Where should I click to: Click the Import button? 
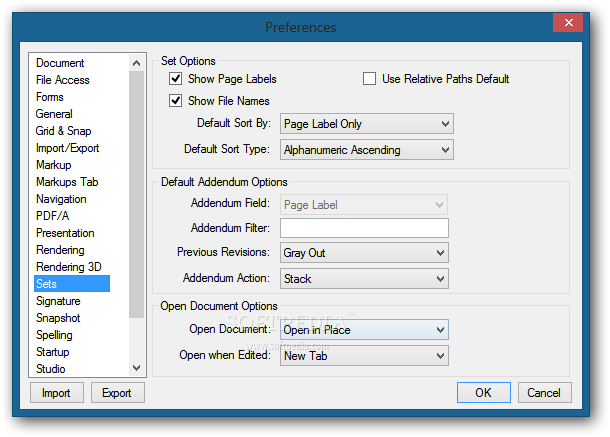[56, 393]
